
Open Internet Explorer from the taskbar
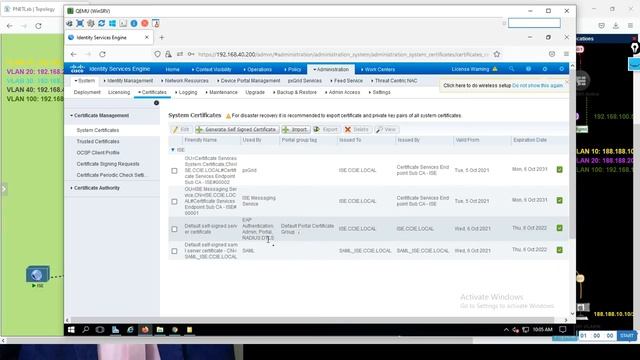[x=130, y=329]
